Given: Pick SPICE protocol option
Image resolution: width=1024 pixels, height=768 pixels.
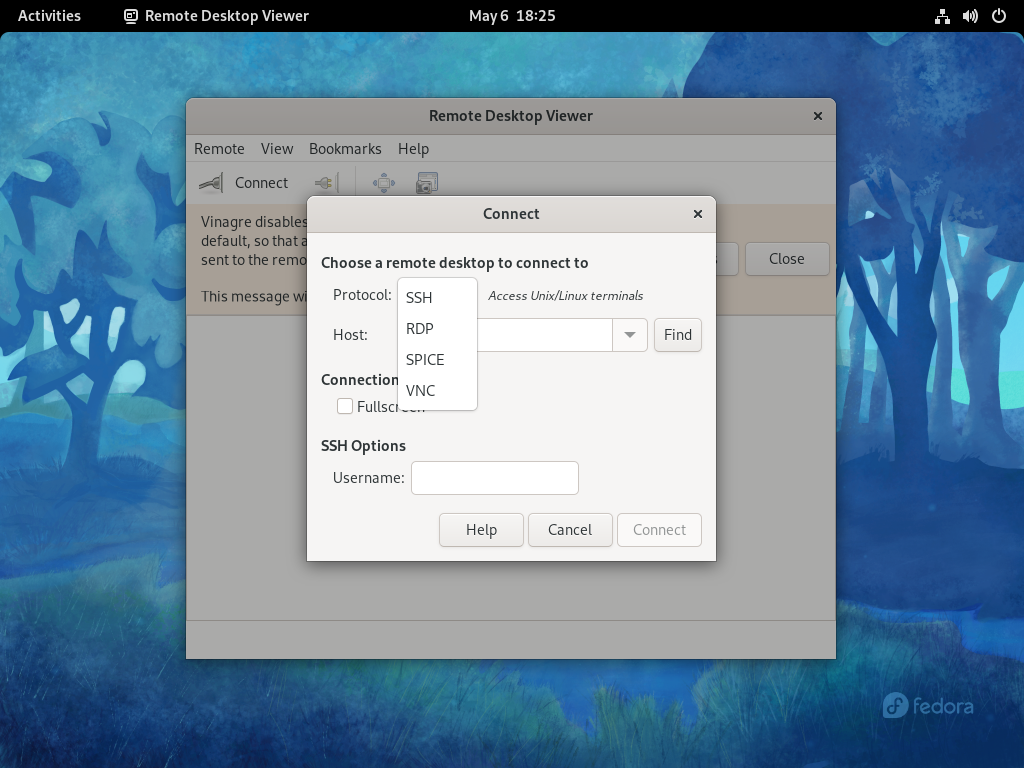Looking at the screenshot, I should [437, 360].
